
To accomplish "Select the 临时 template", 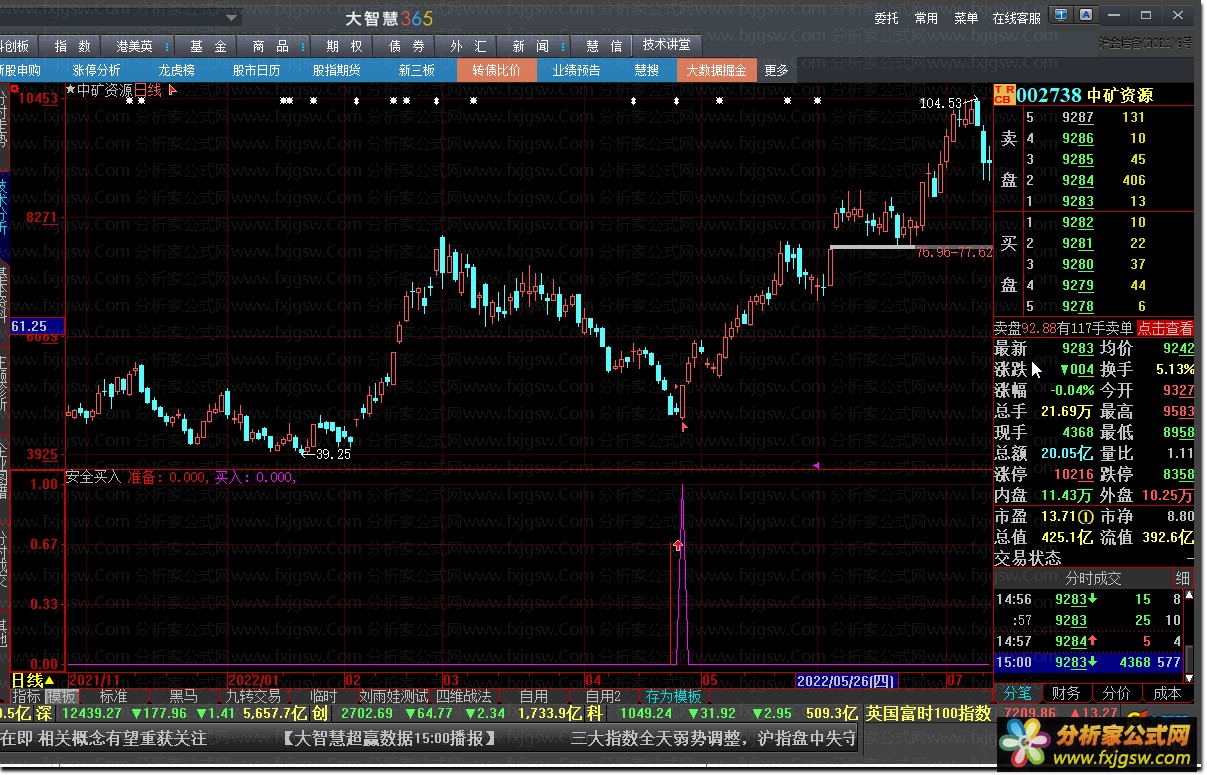I will [x=324, y=696].
